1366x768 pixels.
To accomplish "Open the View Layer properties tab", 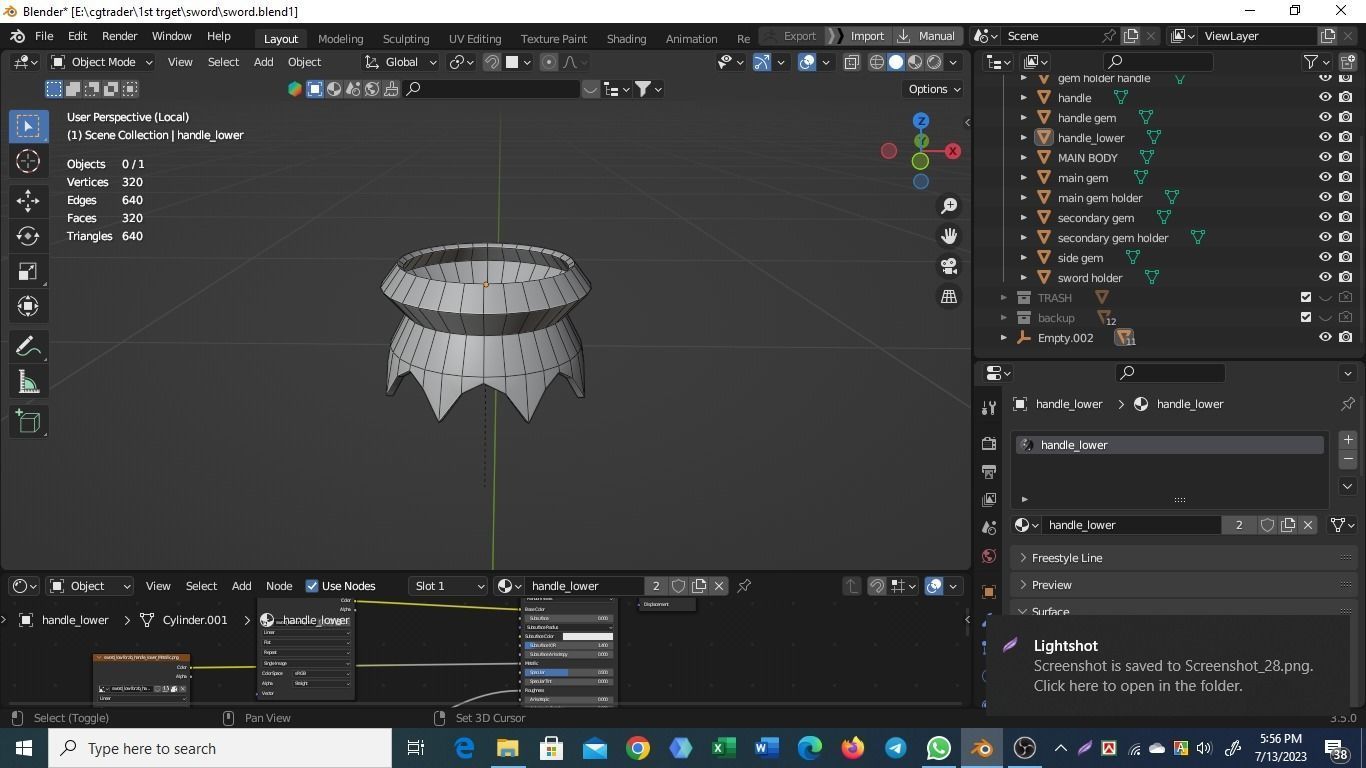I will point(989,499).
